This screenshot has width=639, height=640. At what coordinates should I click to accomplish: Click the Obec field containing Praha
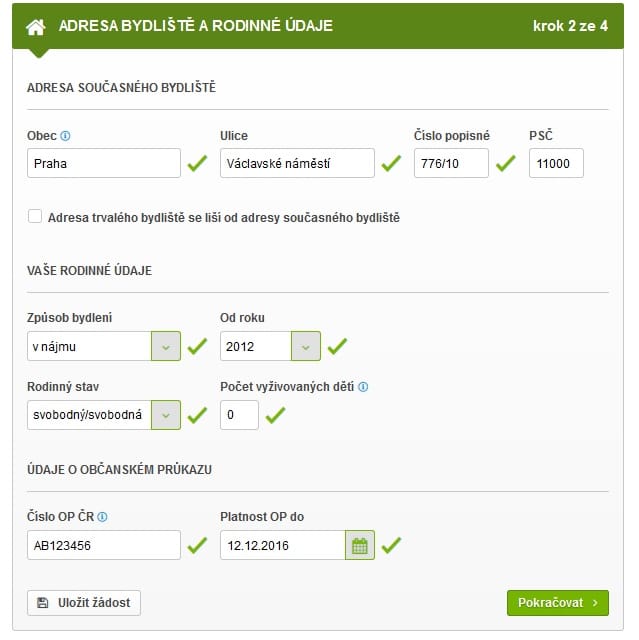[104, 163]
